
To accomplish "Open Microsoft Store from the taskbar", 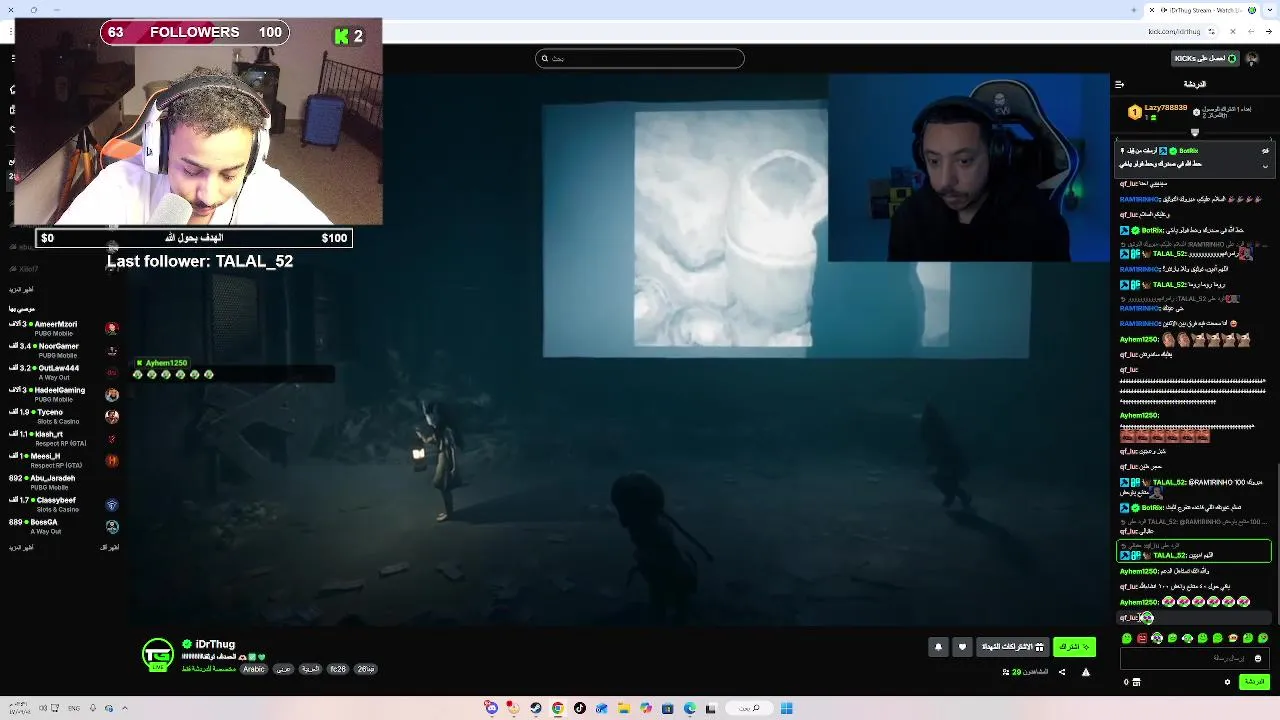I will click(x=668, y=709).
